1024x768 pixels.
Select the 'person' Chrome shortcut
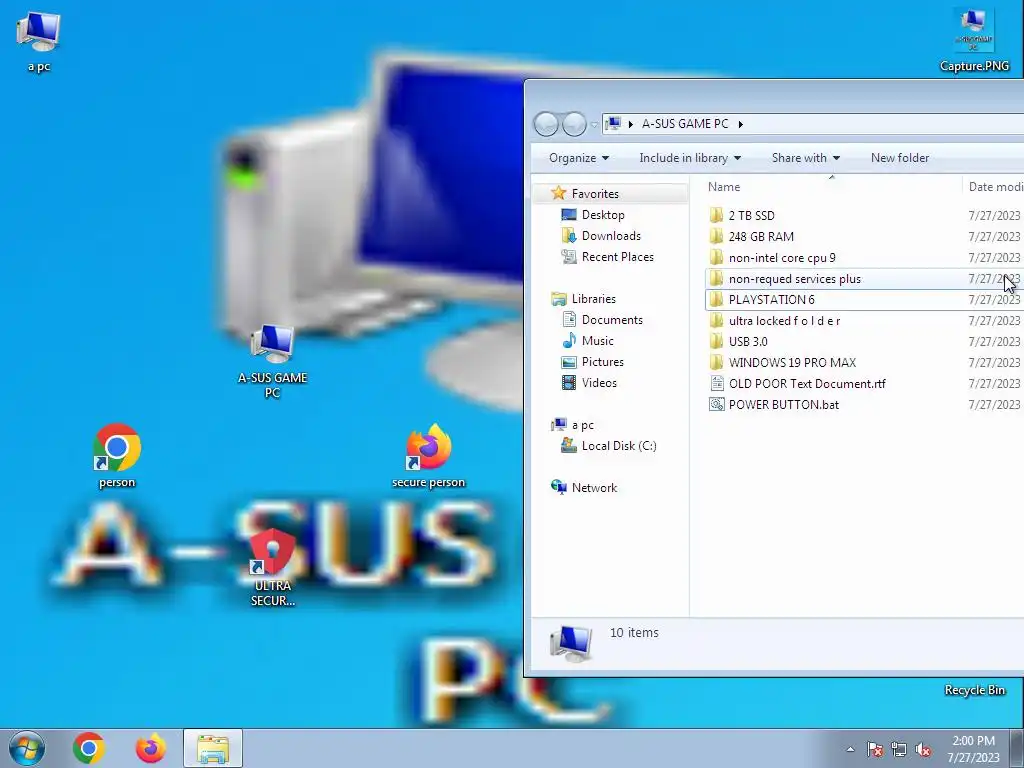coord(117,456)
